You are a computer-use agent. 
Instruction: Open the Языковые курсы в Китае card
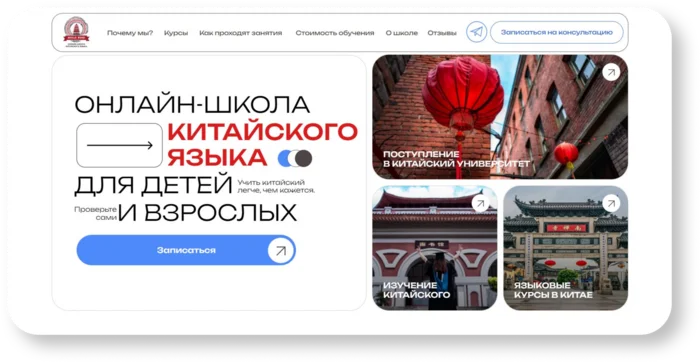click(566, 248)
